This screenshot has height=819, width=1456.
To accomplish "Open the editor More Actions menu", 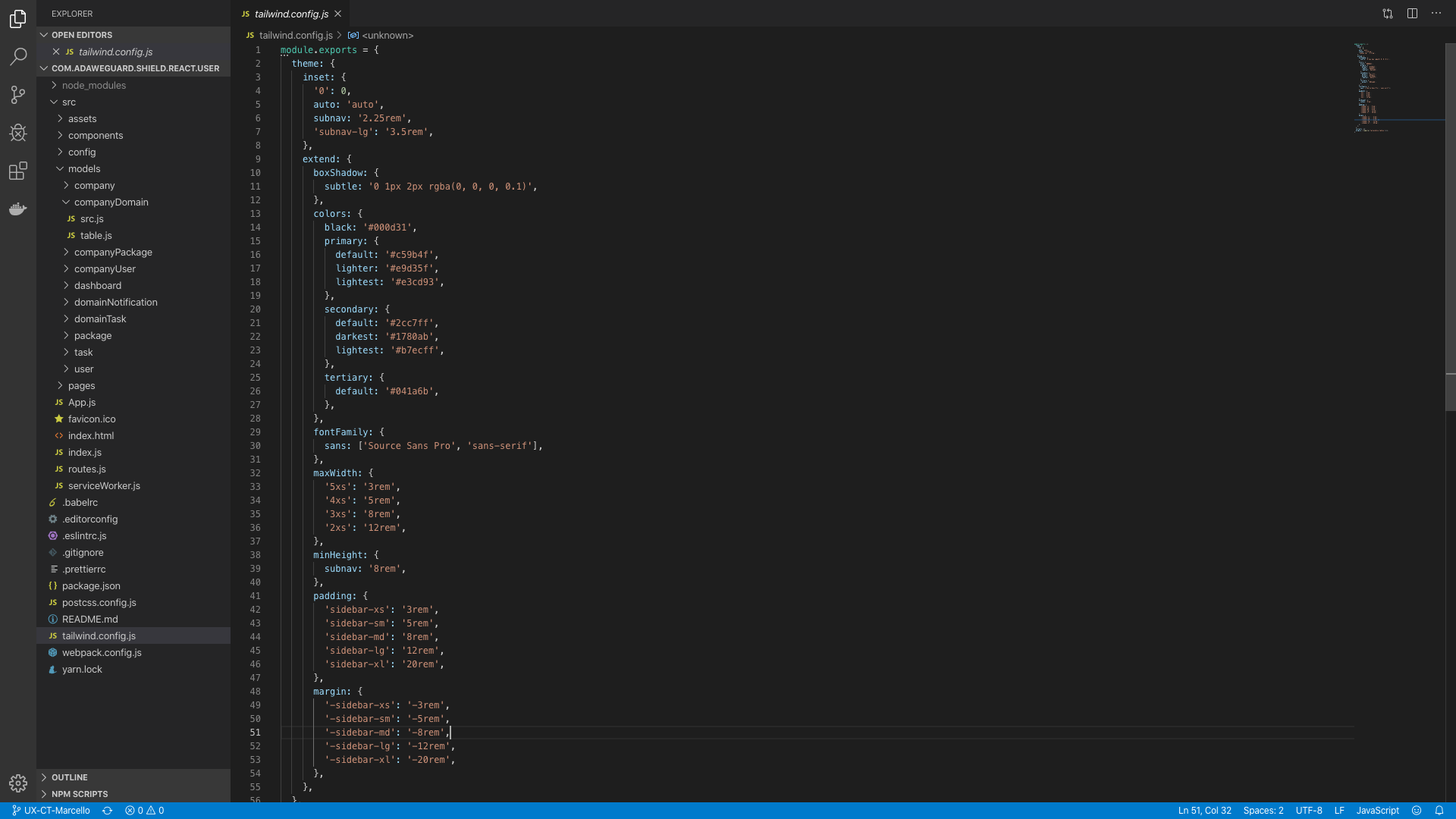I will tap(1436, 14).
